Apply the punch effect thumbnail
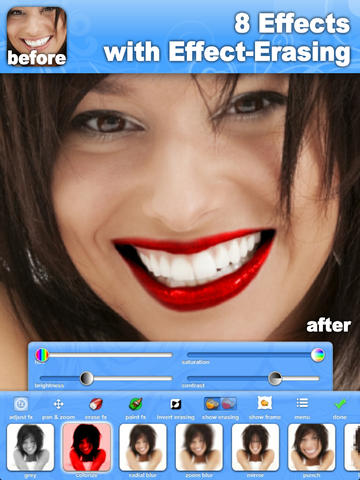Viewport: 360px width, 480px height. (312, 447)
